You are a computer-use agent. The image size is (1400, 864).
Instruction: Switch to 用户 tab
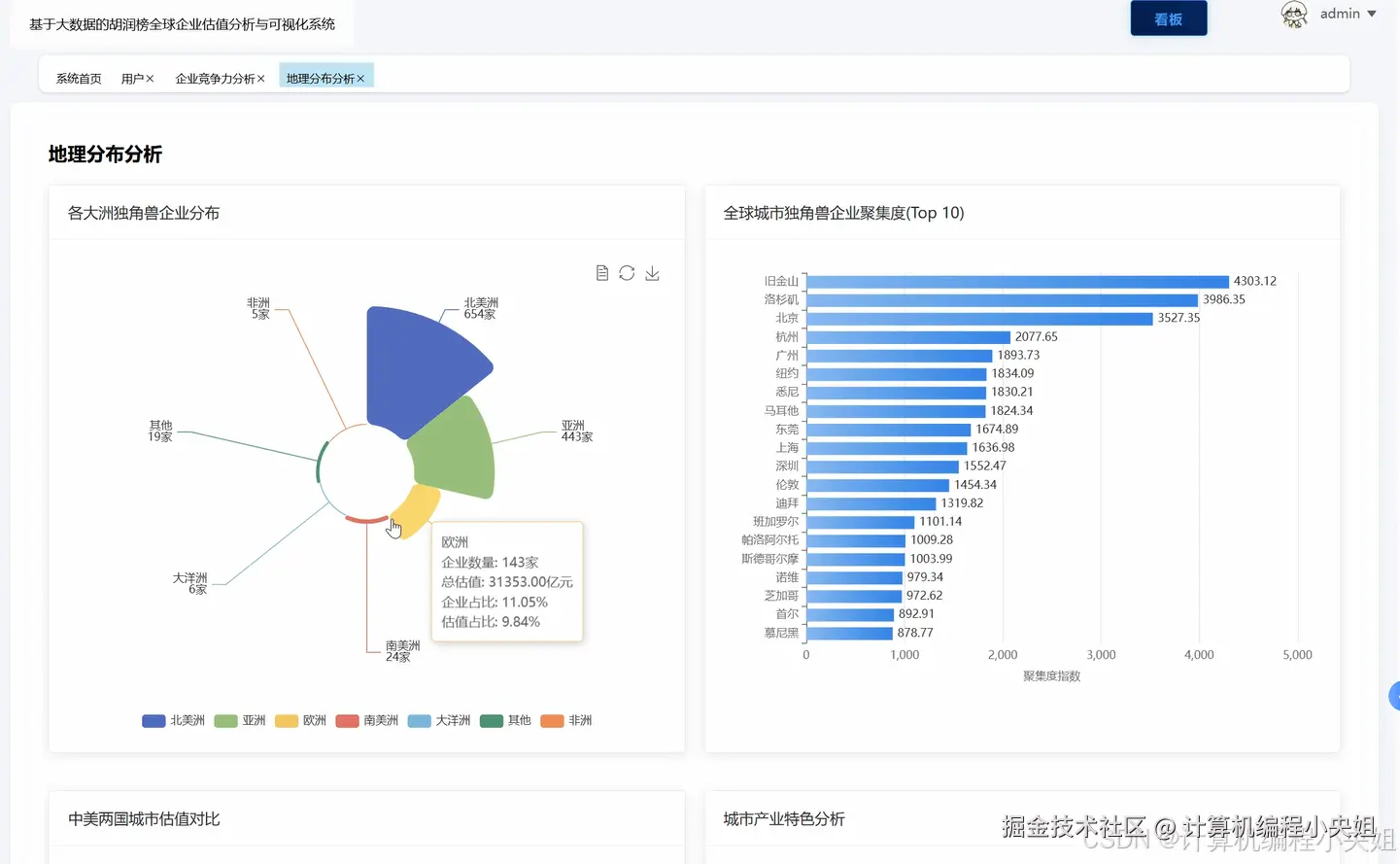pyautogui.click(x=132, y=79)
